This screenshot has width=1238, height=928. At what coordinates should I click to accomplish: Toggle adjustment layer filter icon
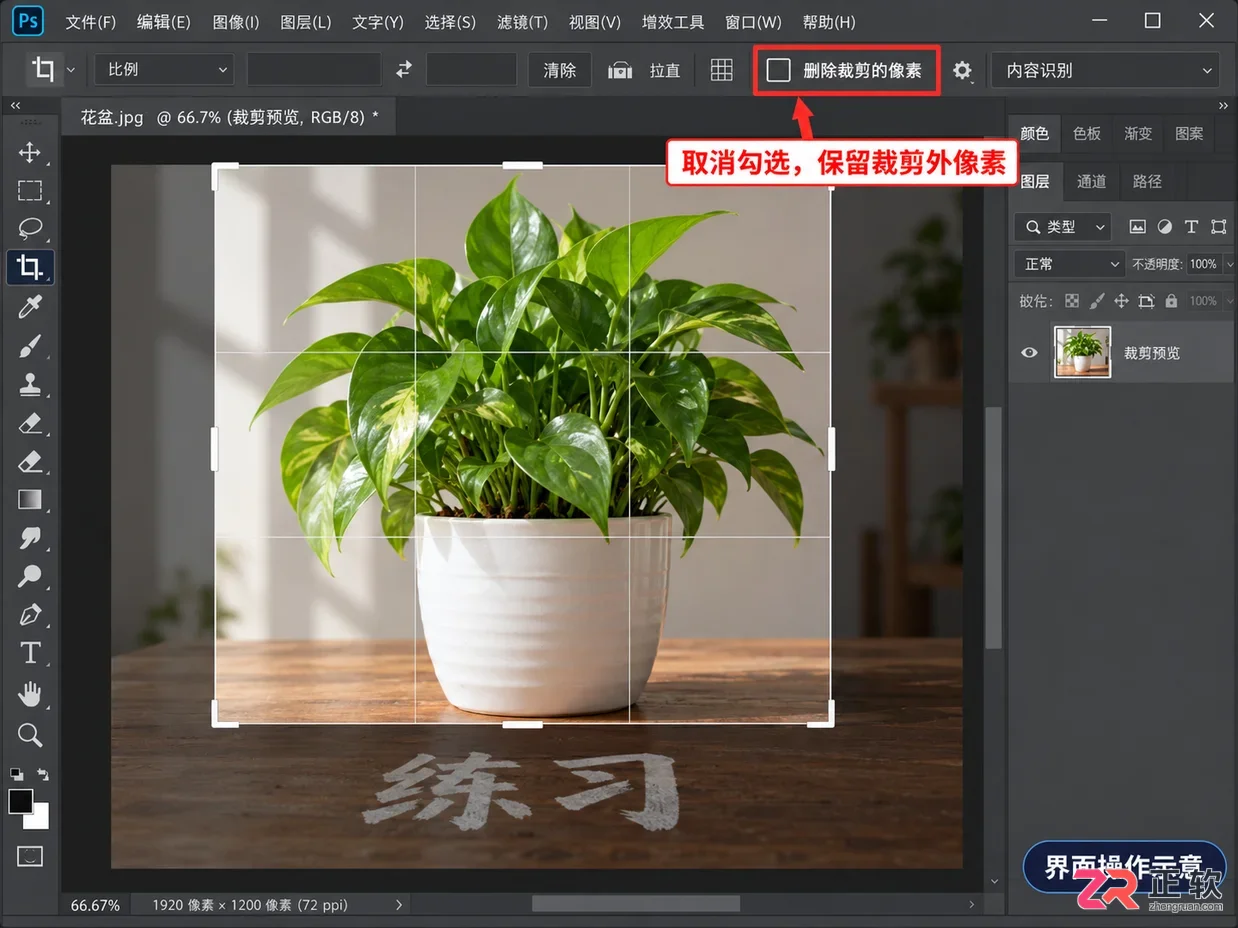pos(1164,227)
